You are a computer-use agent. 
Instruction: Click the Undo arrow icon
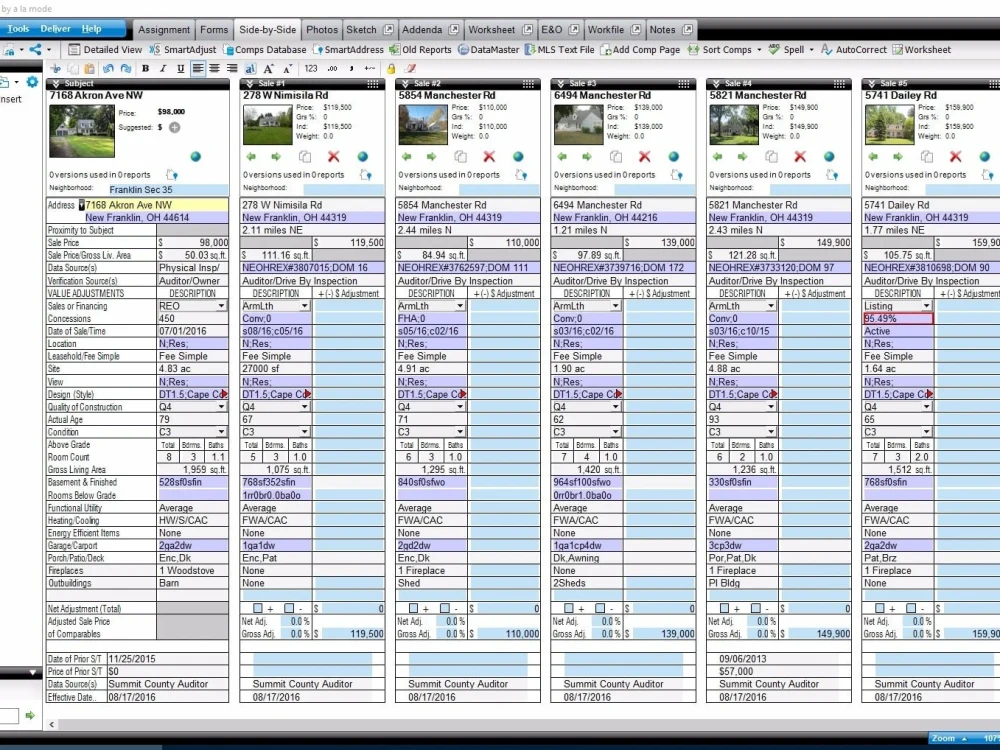[x=108, y=68]
